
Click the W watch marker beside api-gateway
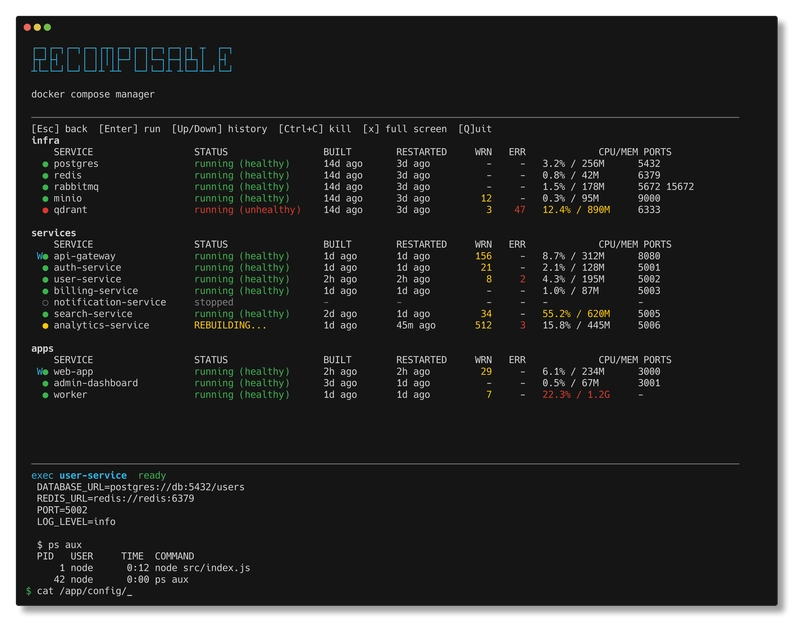pos(39,256)
